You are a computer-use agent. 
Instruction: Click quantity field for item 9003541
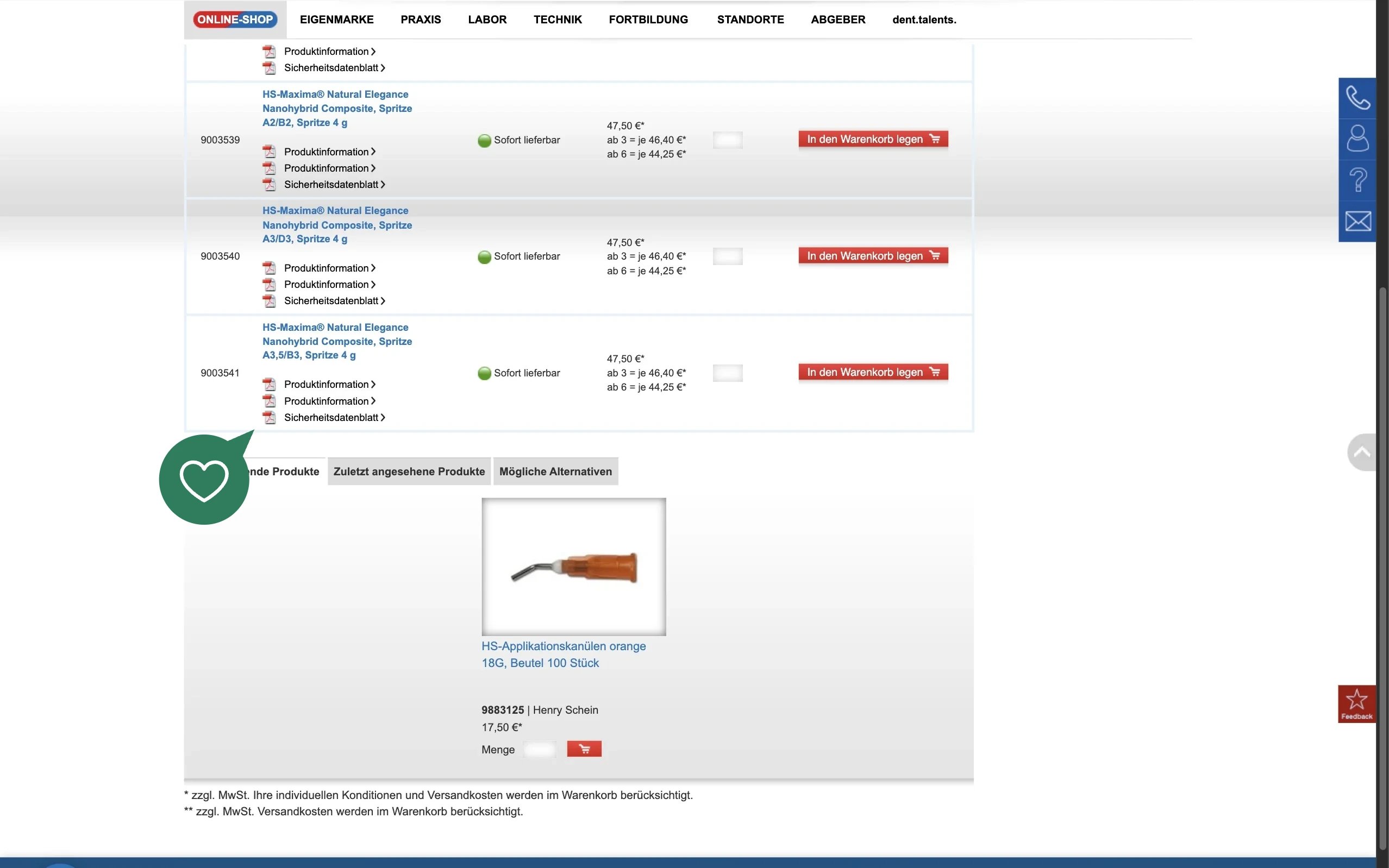point(728,373)
